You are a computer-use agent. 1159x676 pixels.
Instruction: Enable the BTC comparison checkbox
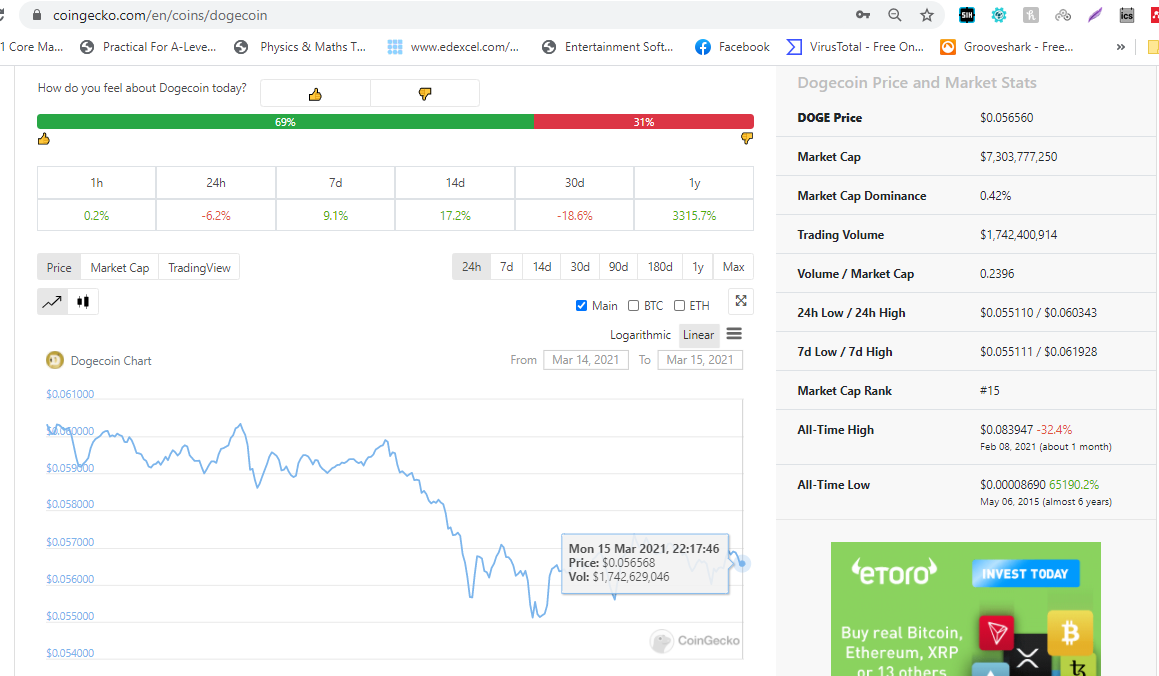pos(633,306)
